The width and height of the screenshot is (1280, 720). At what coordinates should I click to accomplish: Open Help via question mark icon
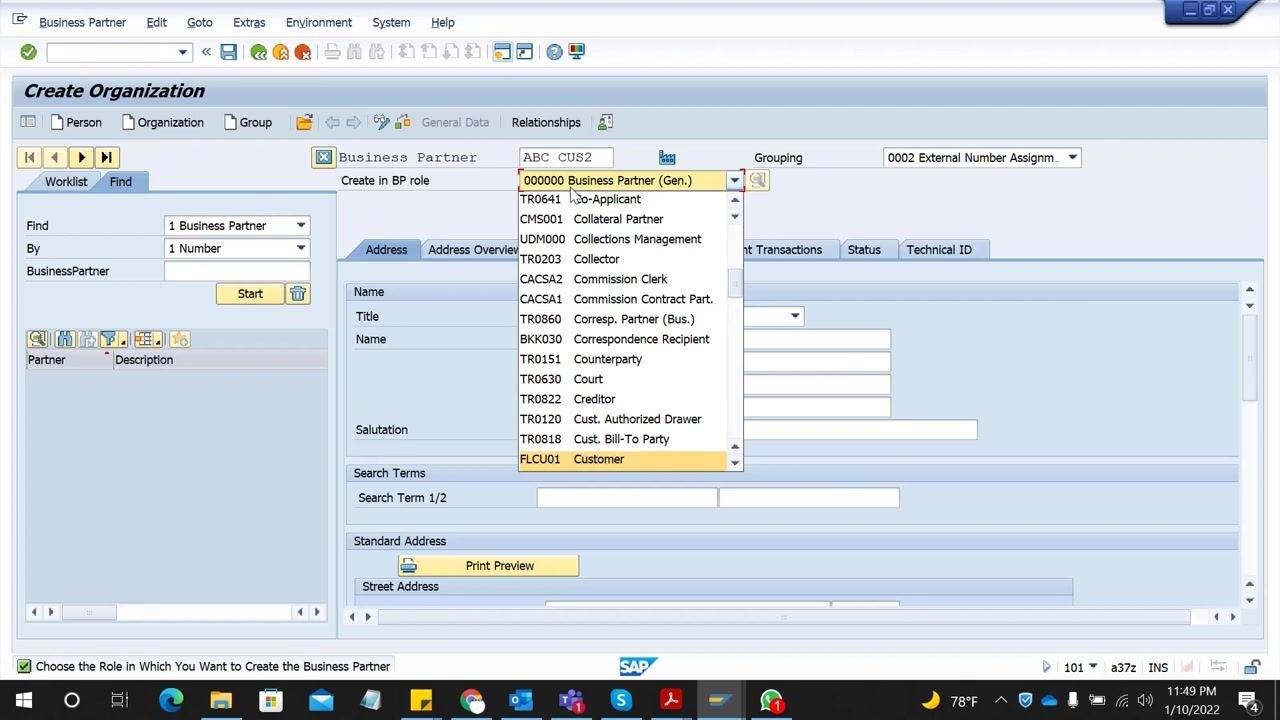(x=554, y=52)
